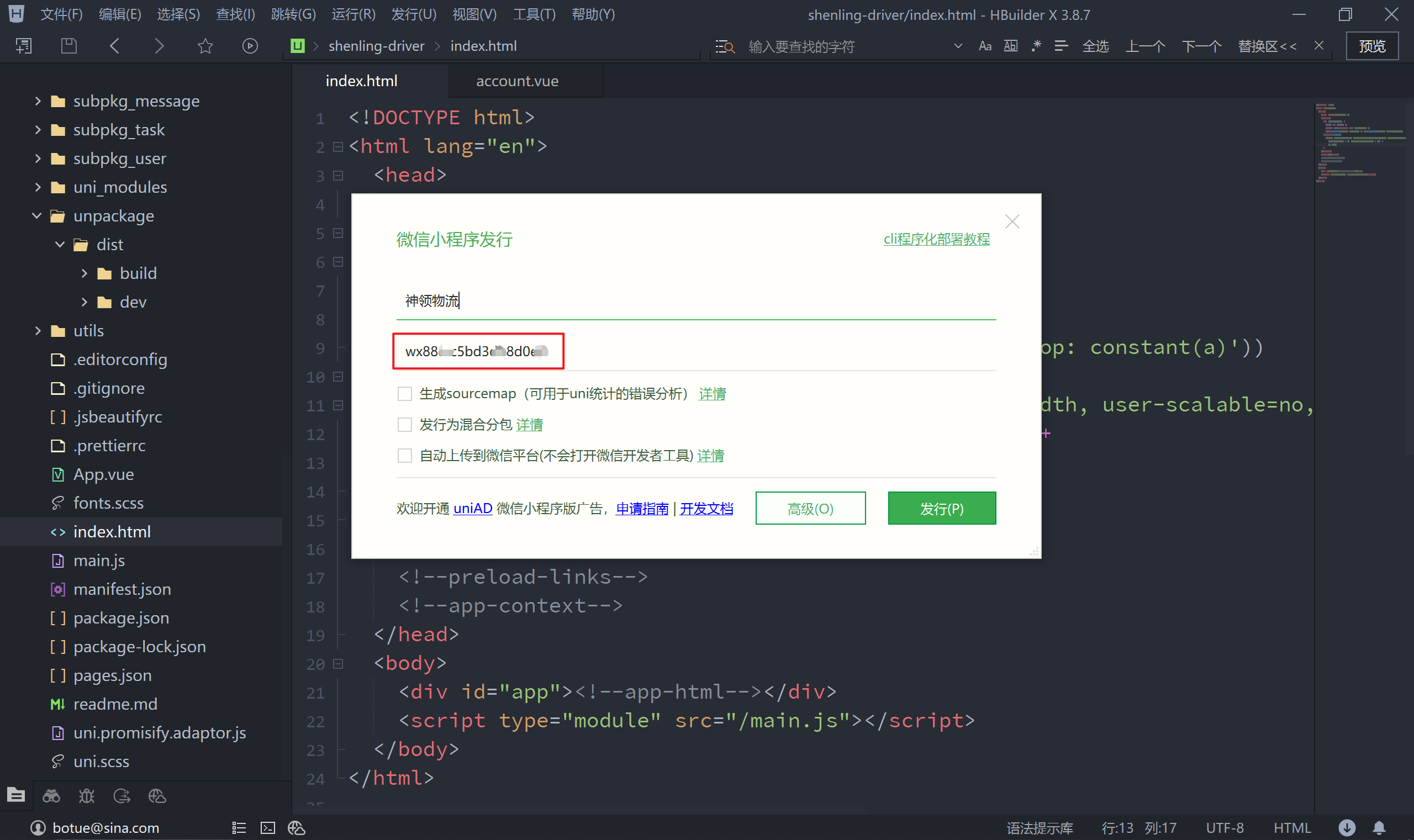The image size is (1414, 840).
Task: Check the publish as mixed subpackage option
Action: tap(404, 425)
